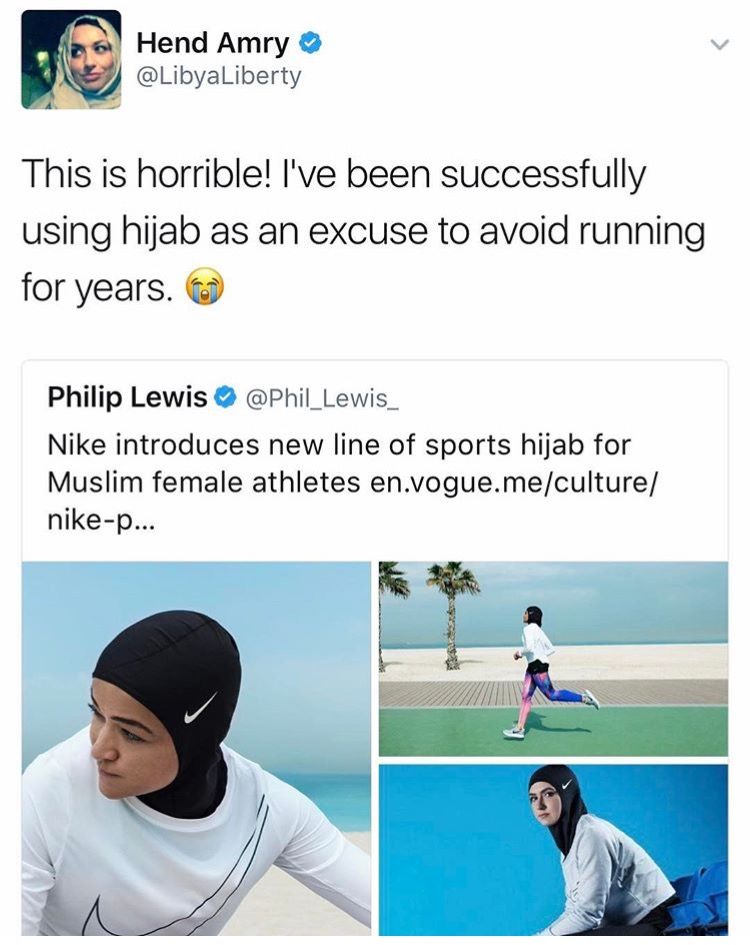The image size is (750, 945).
Task: Open the photo of the runner on the beach
Action: [x=553, y=659]
